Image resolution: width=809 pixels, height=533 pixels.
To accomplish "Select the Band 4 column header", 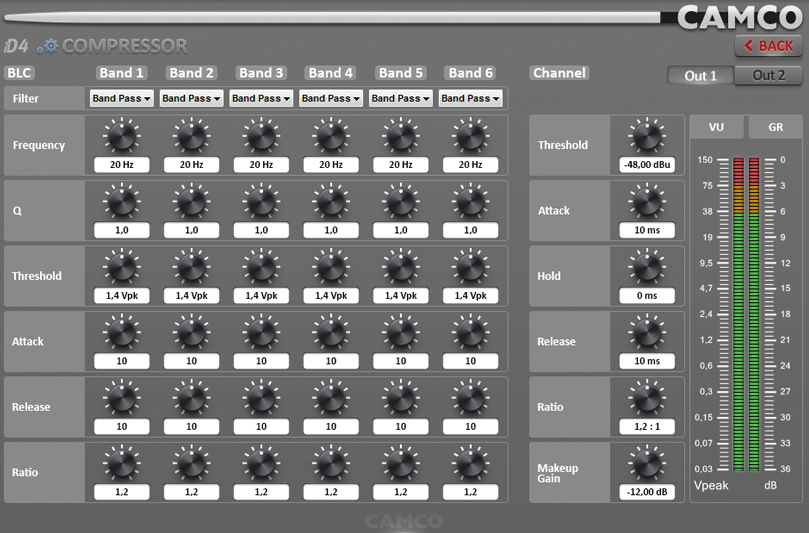I will click(x=331, y=73).
